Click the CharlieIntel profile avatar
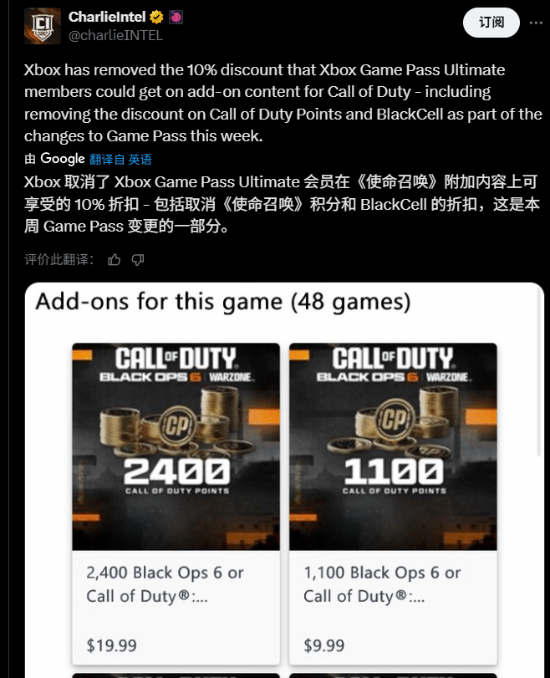 click(42, 26)
